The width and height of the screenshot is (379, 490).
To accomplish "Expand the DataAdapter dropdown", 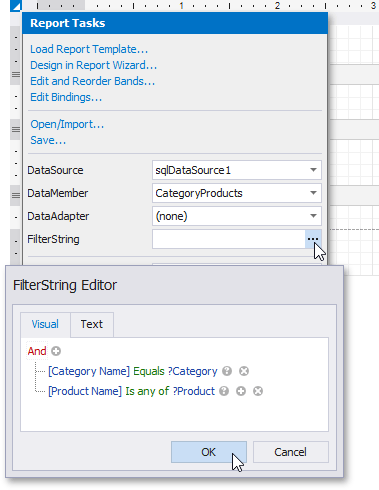I will (x=313, y=216).
